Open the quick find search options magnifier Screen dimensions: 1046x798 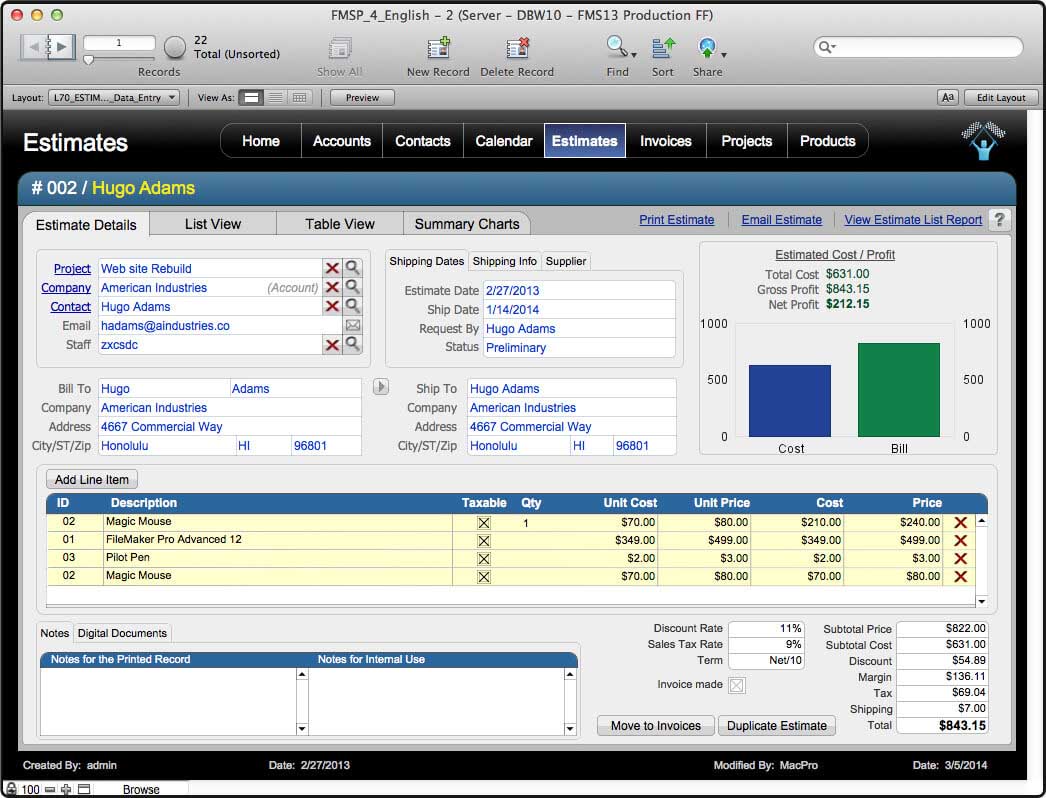pyautogui.click(x=827, y=47)
